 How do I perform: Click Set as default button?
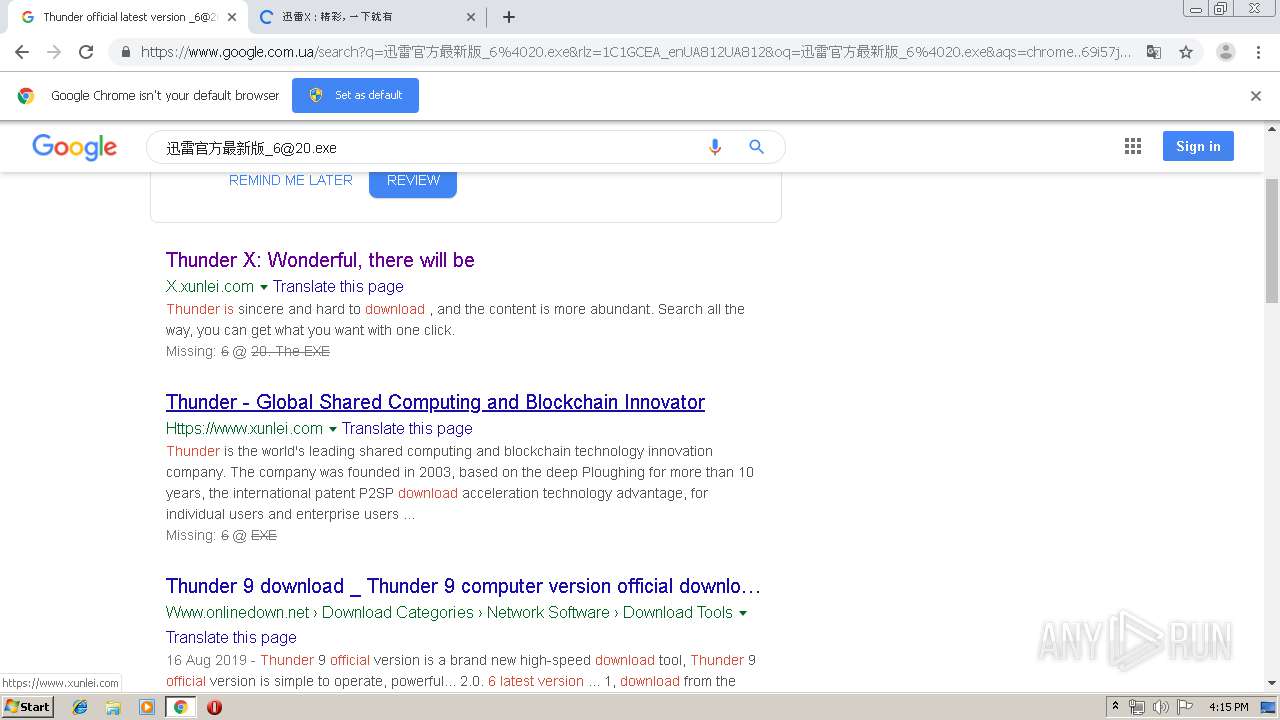355,95
